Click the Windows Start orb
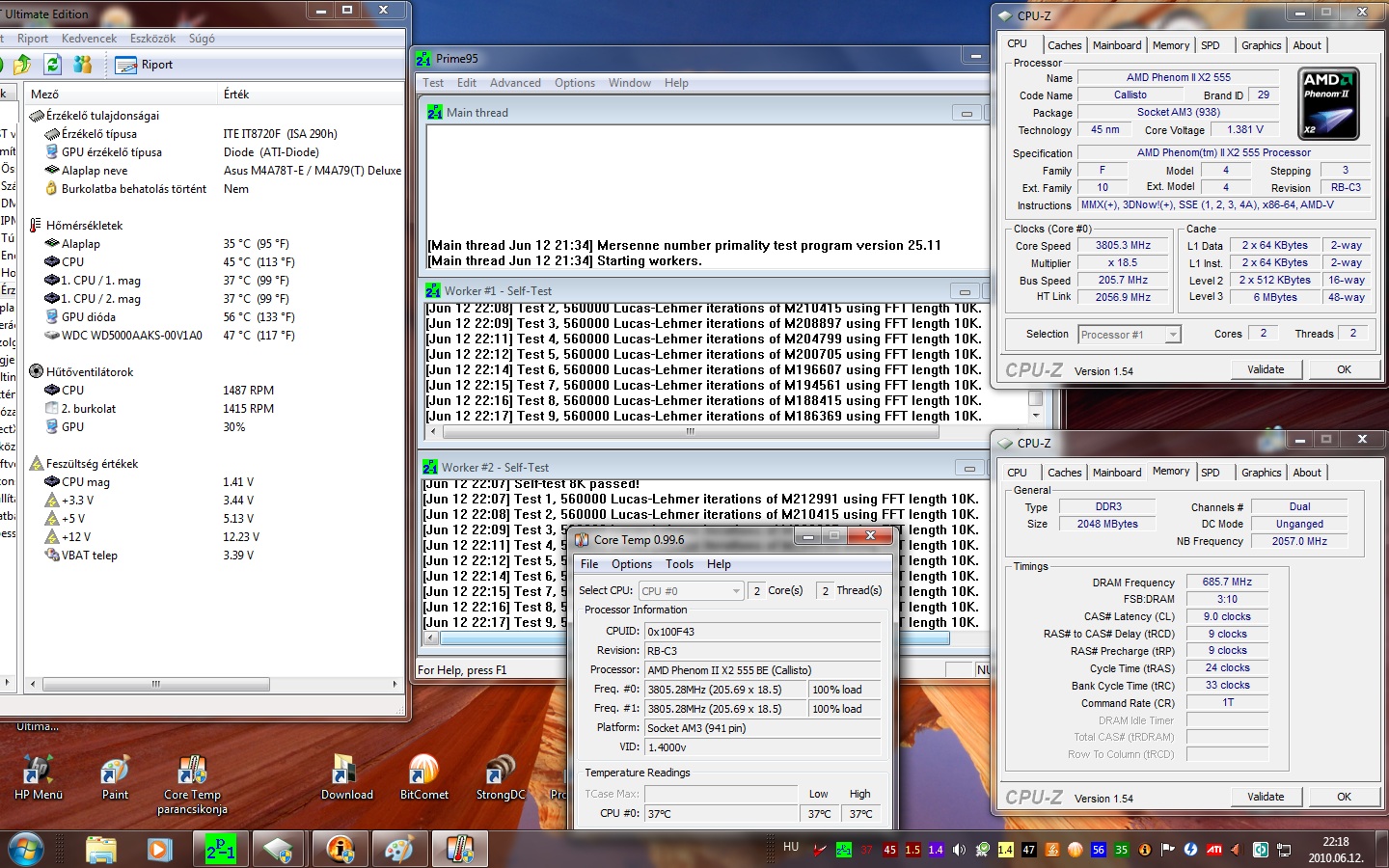1389x868 pixels. coord(27,850)
